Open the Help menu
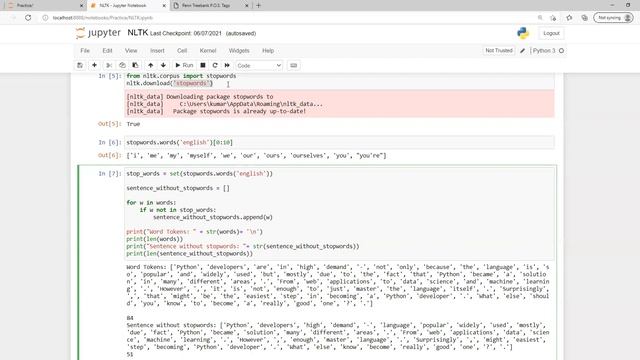 [268, 51]
